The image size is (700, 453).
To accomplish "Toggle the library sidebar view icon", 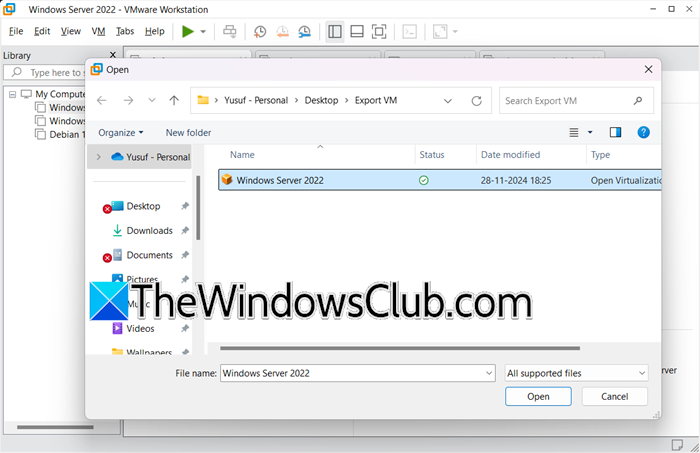I will pyautogui.click(x=335, y=31).
